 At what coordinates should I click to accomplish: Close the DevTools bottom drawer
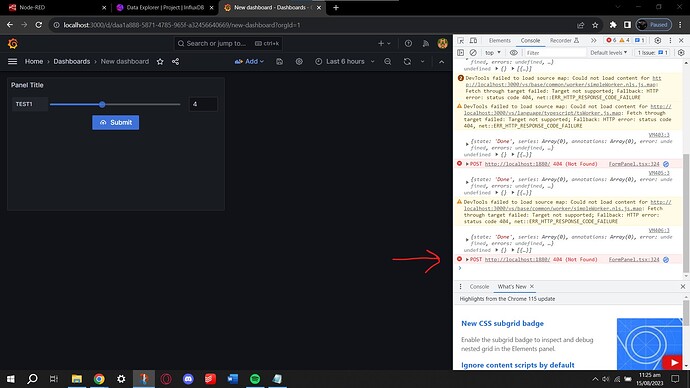point(683,286)
